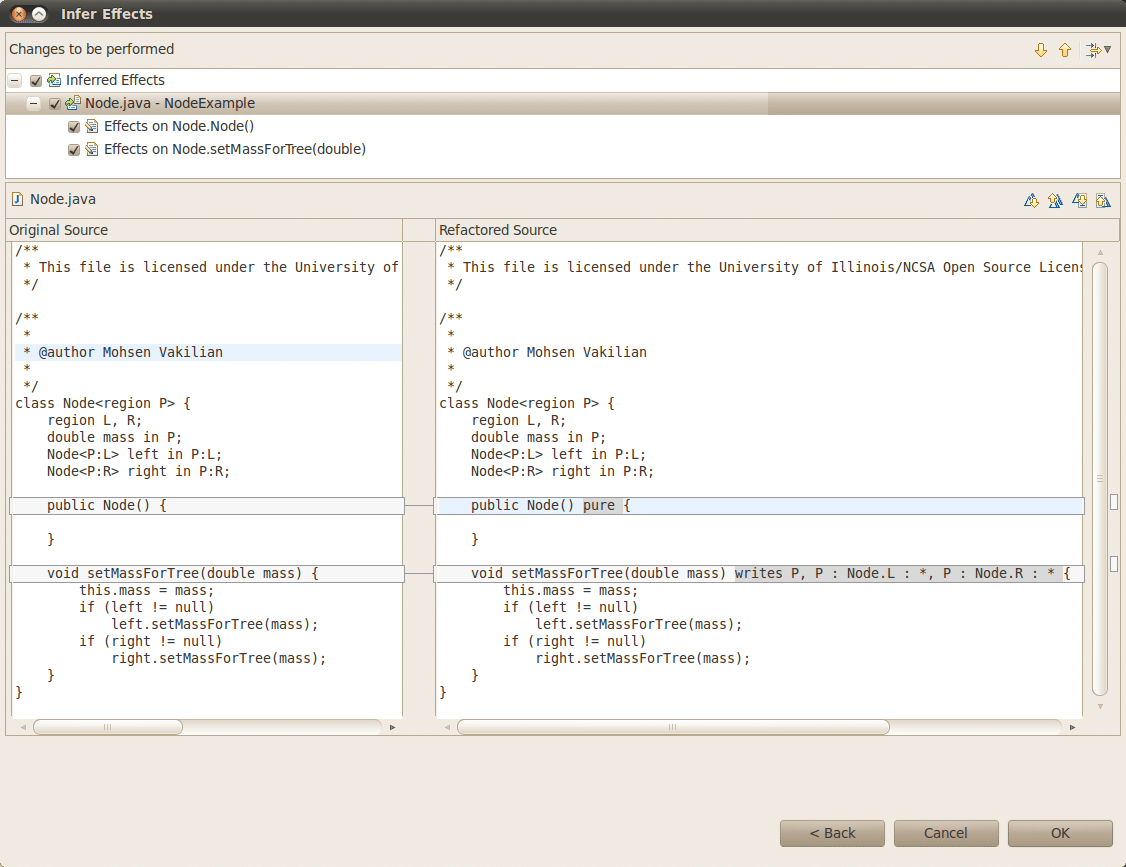Select the Node.java - NodeExample row
This screenshot has width=1126, height=867.
[563, 103]
